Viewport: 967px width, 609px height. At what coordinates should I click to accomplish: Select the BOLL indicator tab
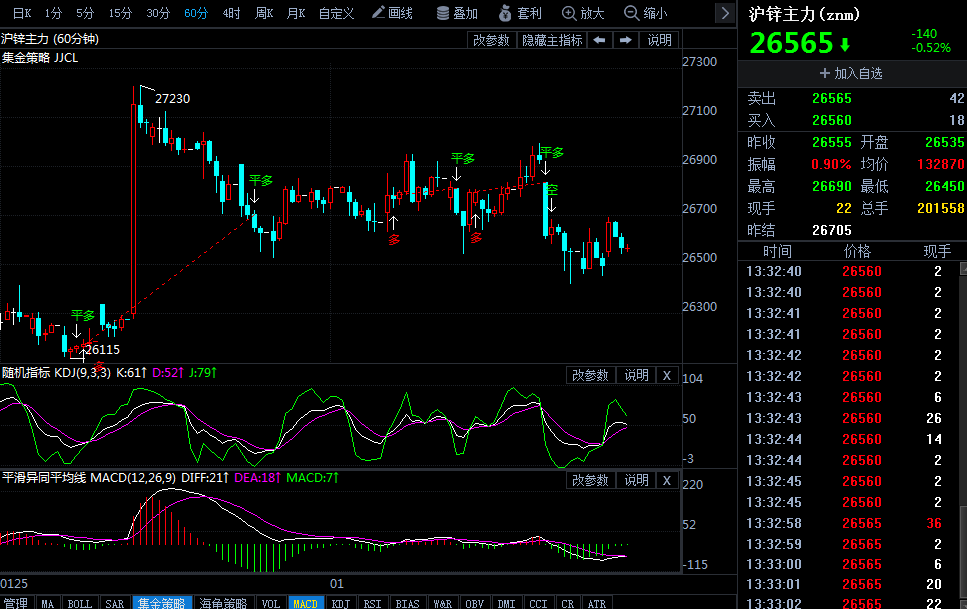79,603
